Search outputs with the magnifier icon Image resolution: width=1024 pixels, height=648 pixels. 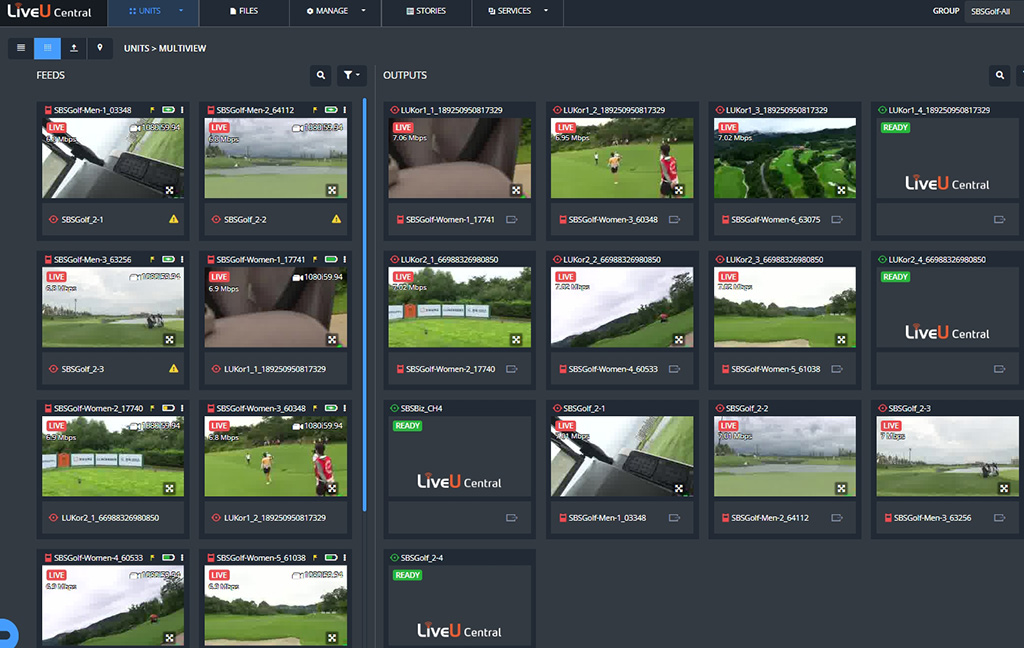pos(1000,75)
